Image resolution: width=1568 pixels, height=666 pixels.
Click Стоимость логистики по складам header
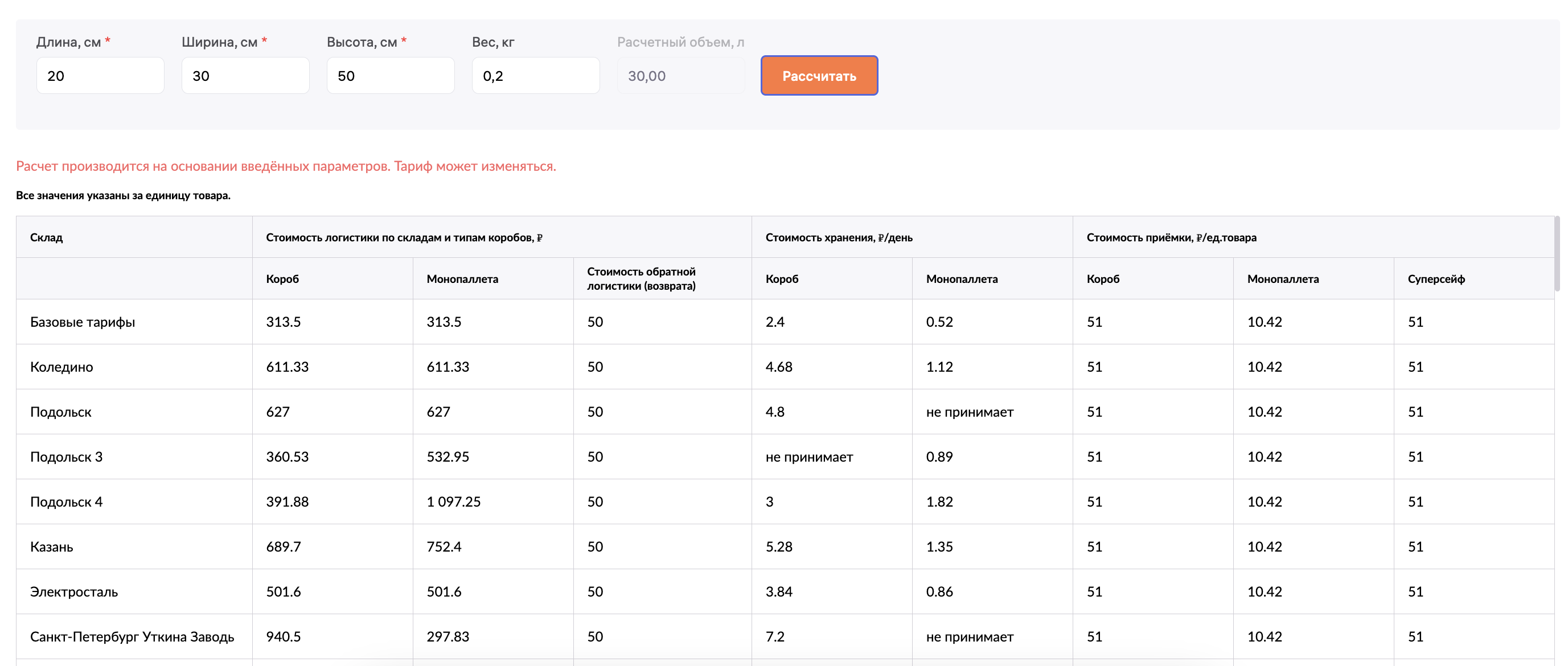[x=404, y=237]
